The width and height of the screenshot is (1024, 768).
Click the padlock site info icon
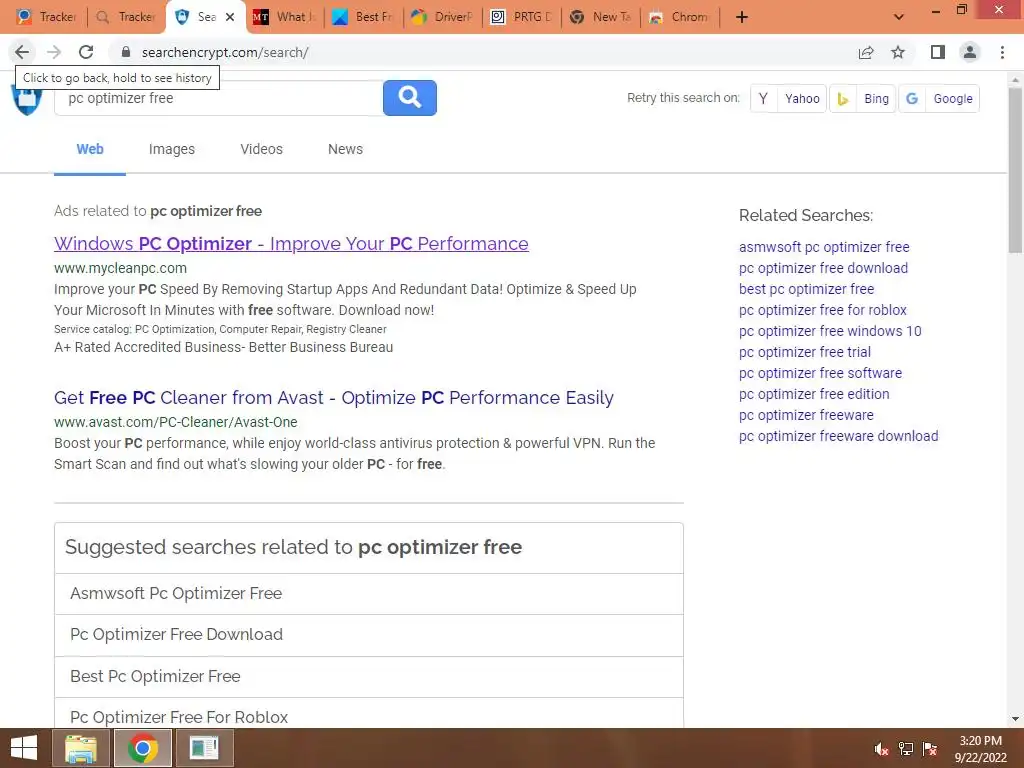126,52
